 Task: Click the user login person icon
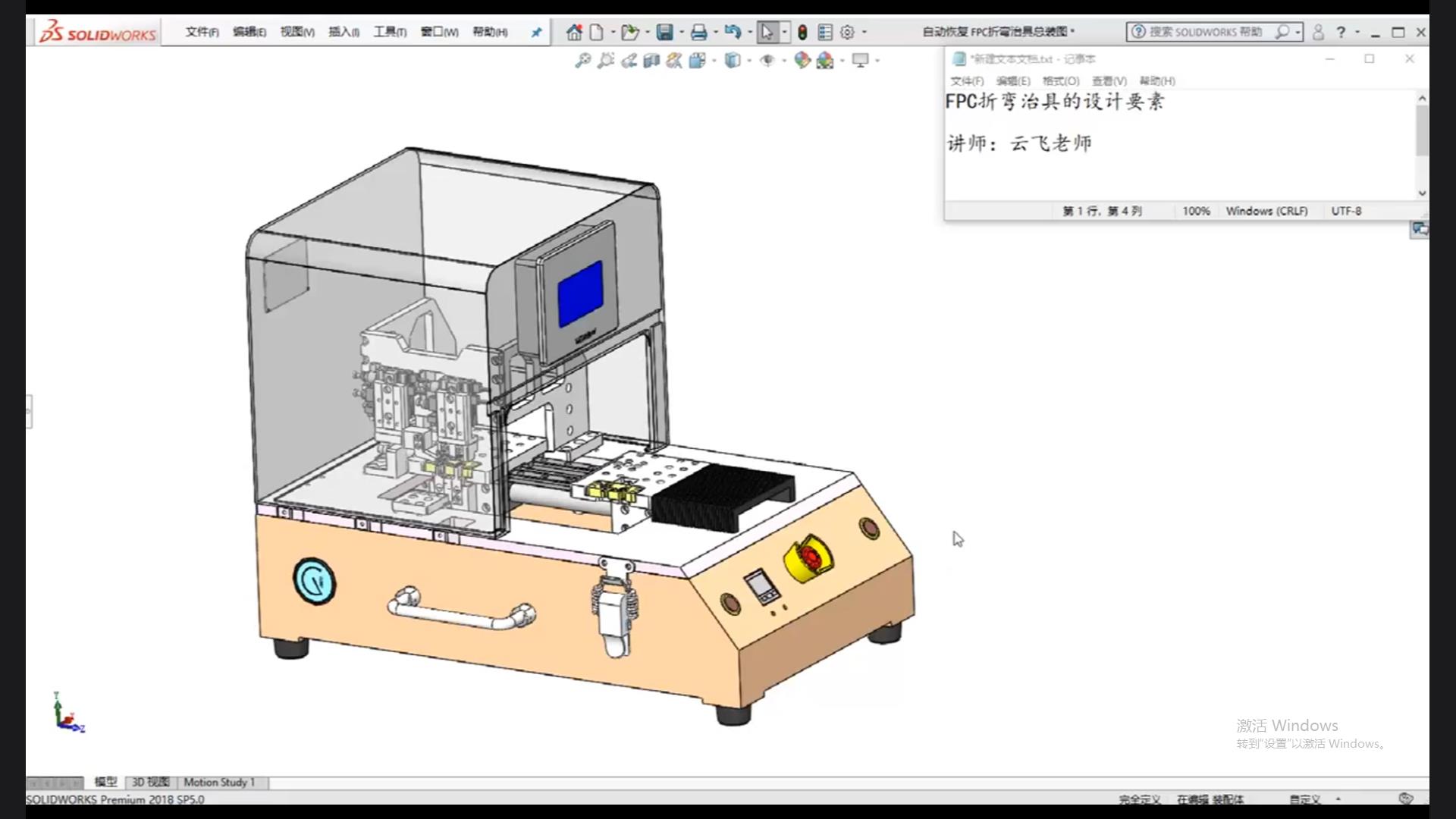pos(1318,32)
